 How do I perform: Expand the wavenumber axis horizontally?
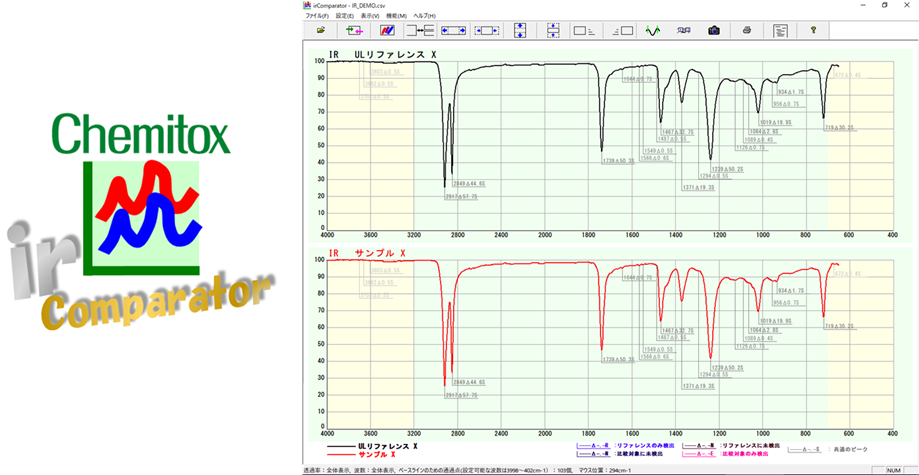(454, 30)
